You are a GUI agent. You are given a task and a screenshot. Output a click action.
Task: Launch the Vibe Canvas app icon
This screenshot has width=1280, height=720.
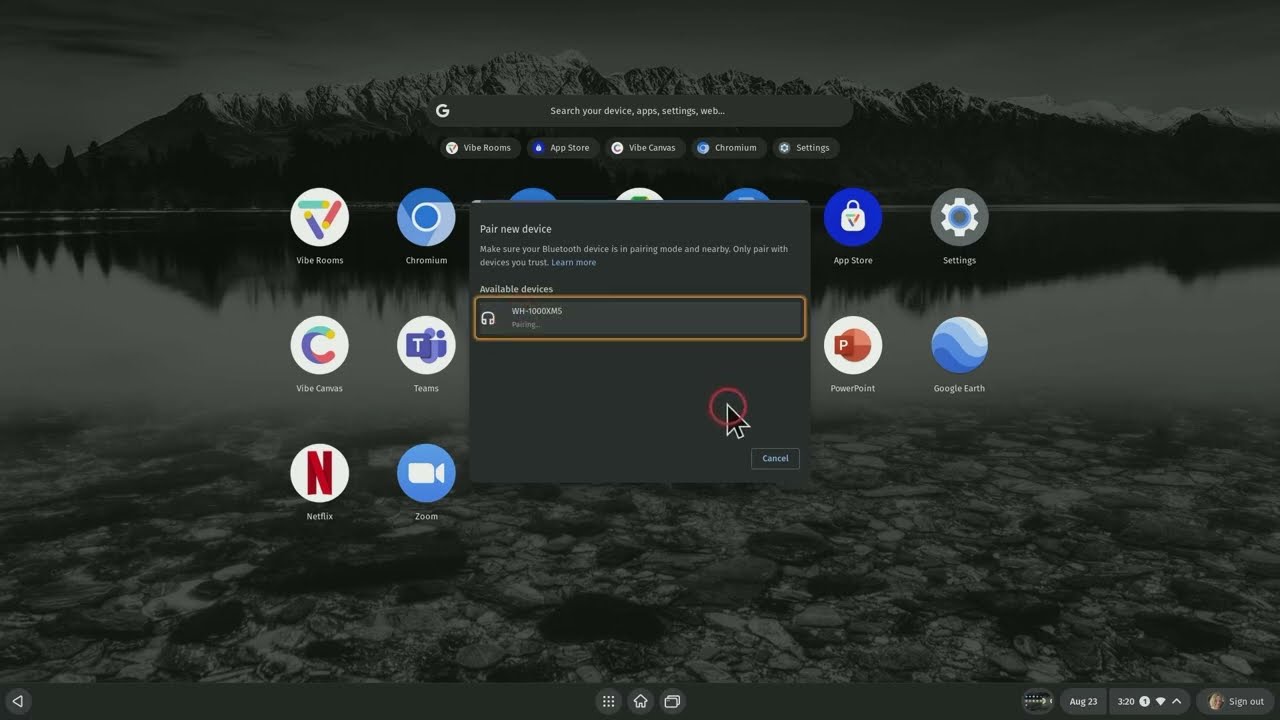tap(319, 345)
